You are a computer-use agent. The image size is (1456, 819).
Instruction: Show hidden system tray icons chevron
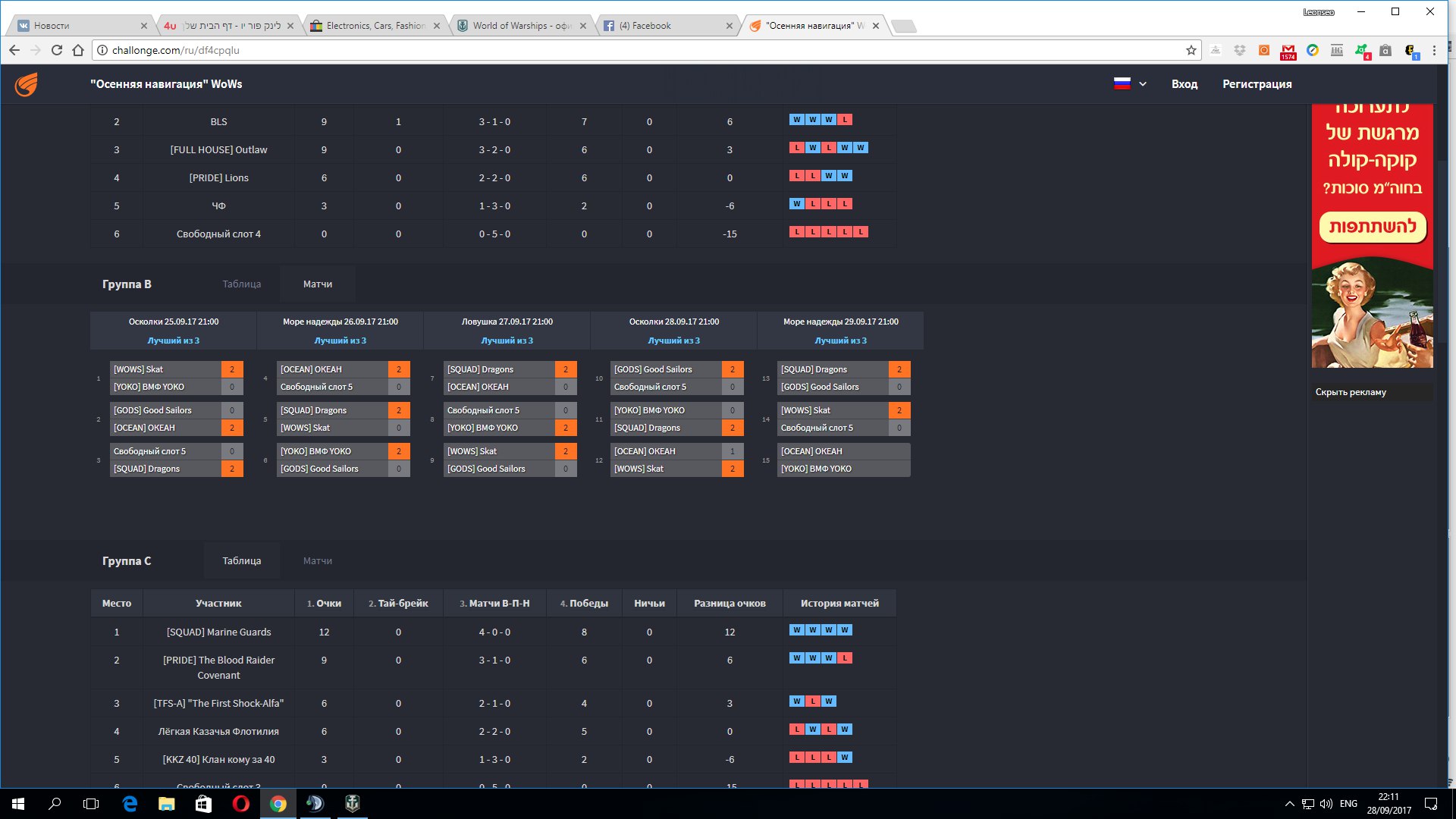(1289, 804)
